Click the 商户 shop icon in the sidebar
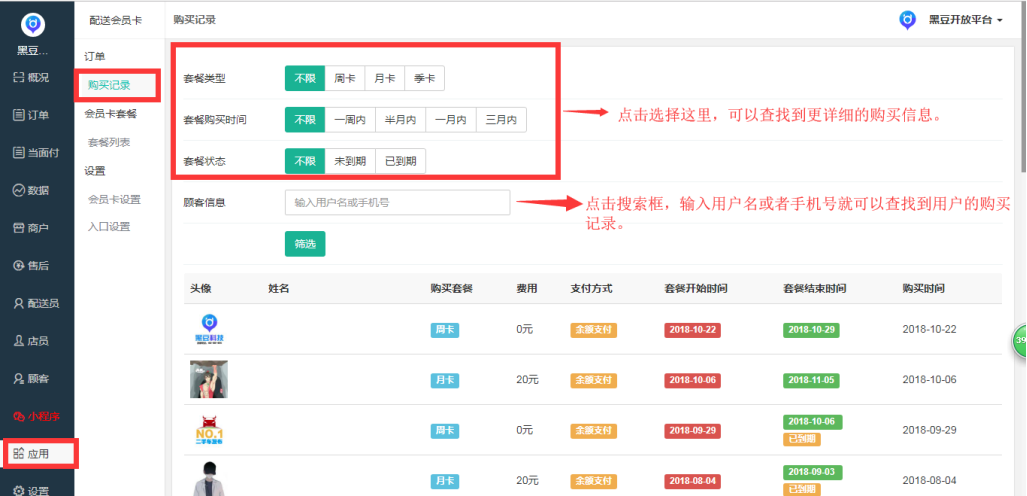The image size is (1027, 496). click(18, 228)
